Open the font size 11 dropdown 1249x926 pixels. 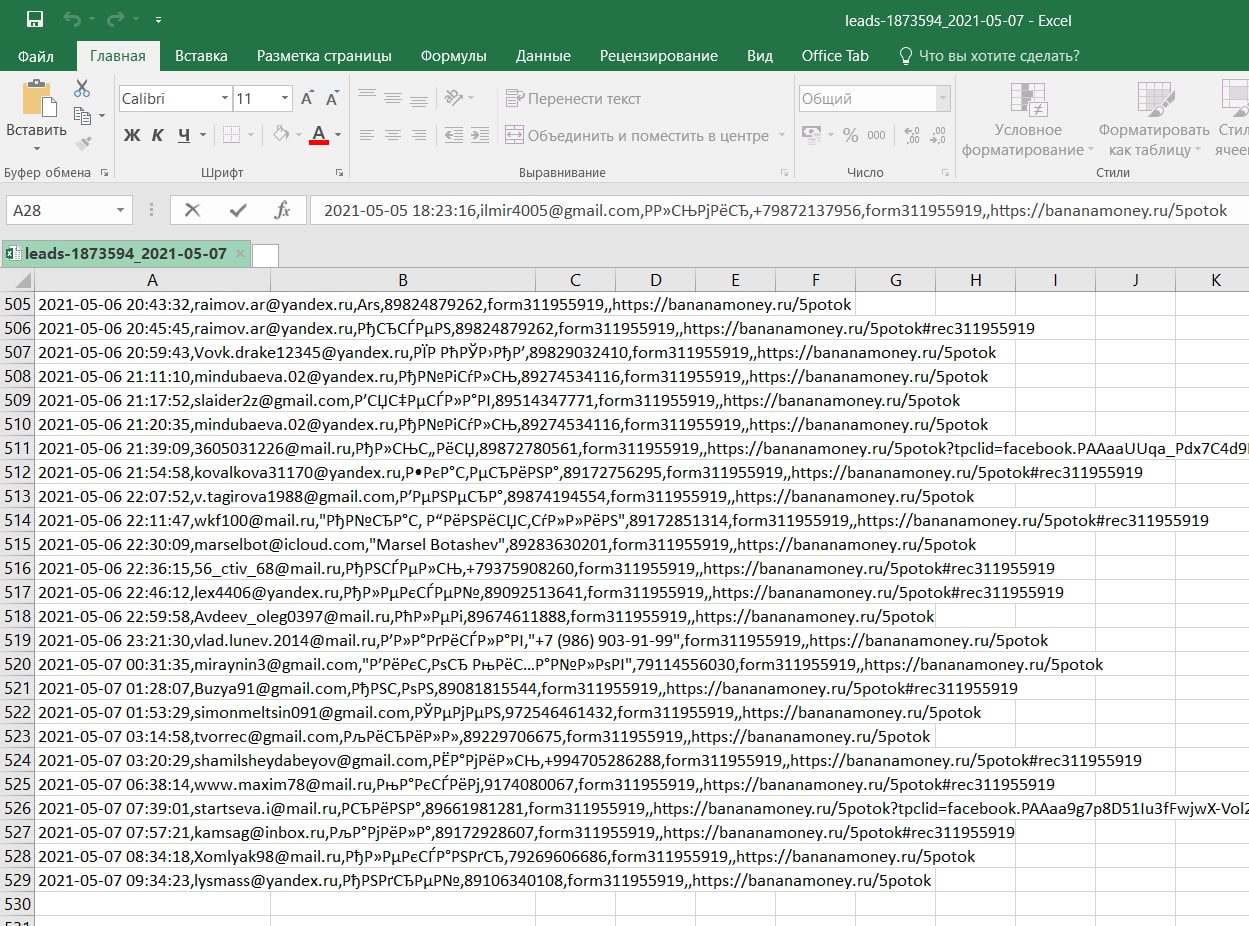tap(285, 99)
